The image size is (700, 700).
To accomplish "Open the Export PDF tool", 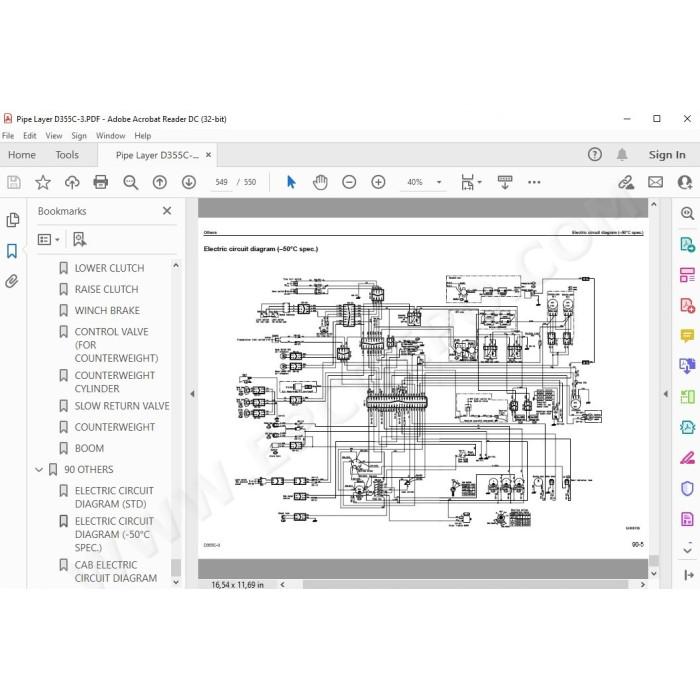I will [x=687, y=244].
